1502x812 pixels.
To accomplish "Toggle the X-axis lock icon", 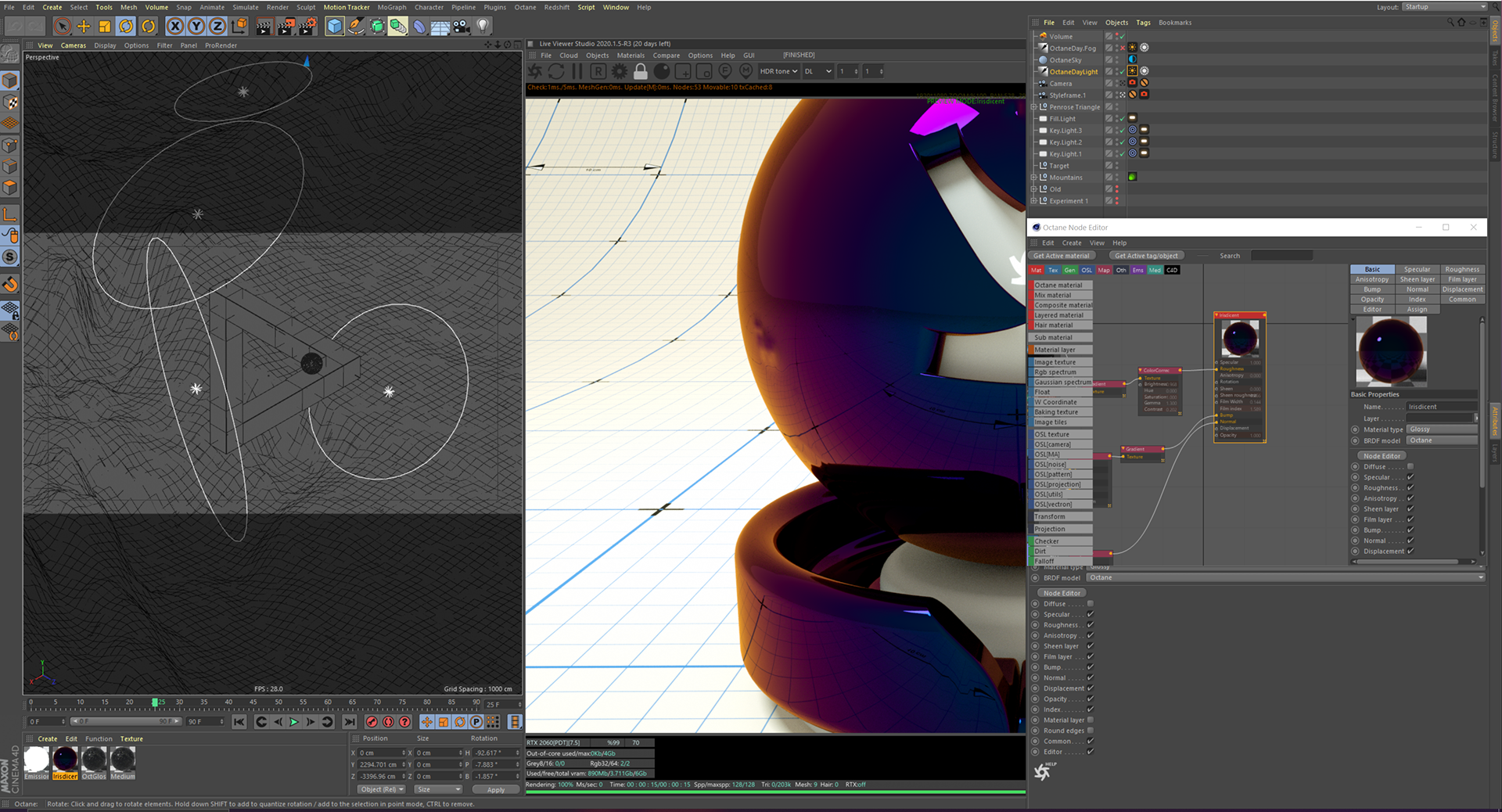I will (175, 27).
